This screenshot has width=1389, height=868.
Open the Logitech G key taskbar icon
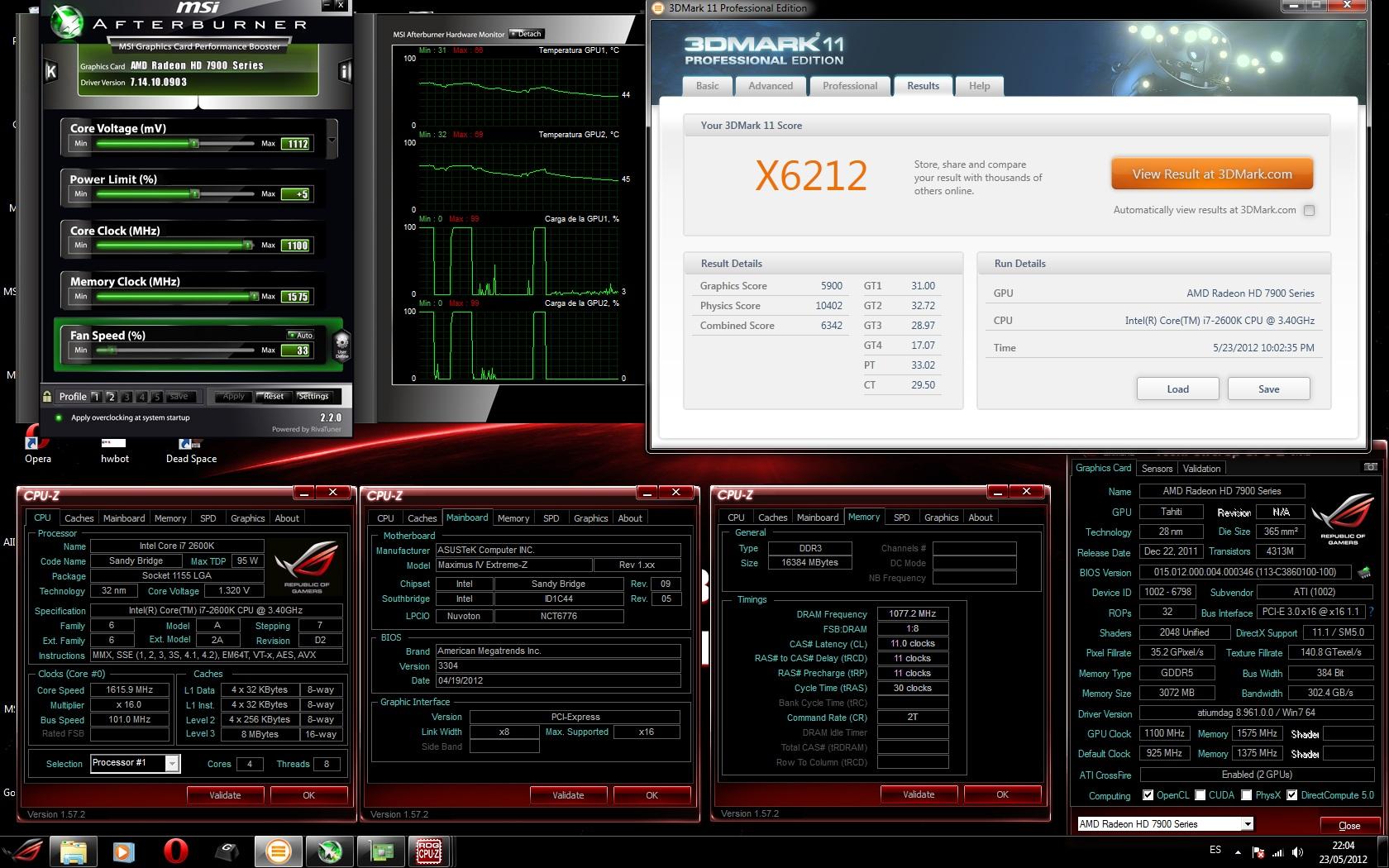[227, 851]
